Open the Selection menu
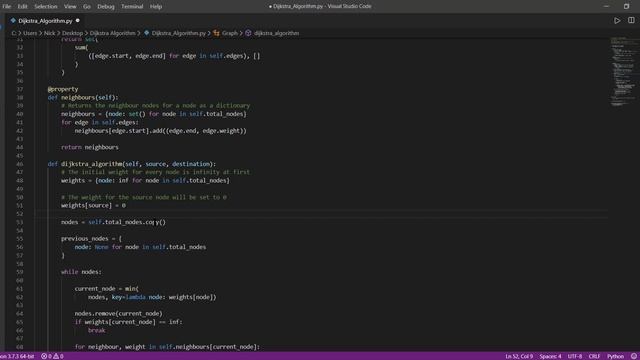Screen dimensions: 640x360 46,7
